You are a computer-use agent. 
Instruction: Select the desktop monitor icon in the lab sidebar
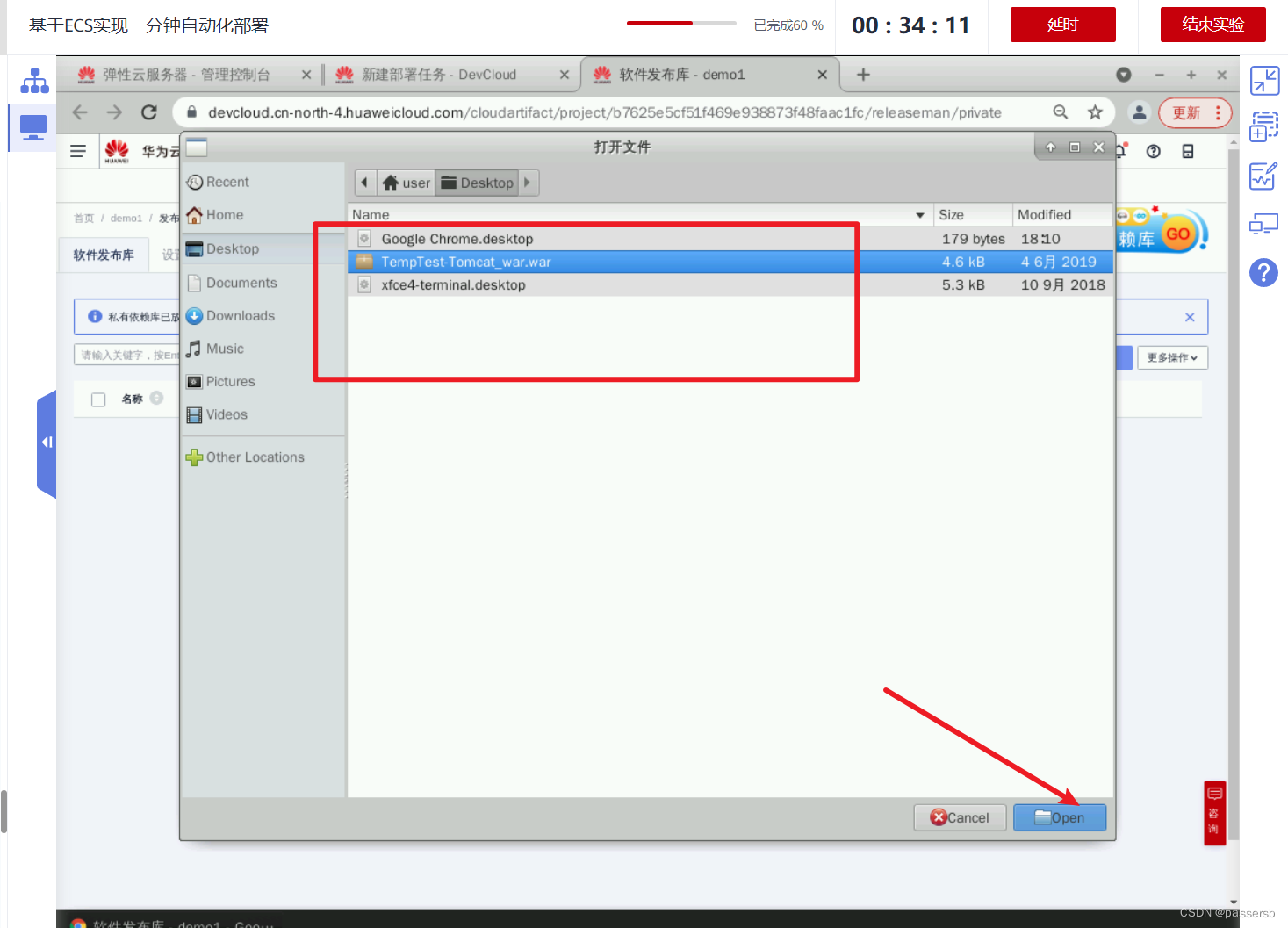(33, 127)
